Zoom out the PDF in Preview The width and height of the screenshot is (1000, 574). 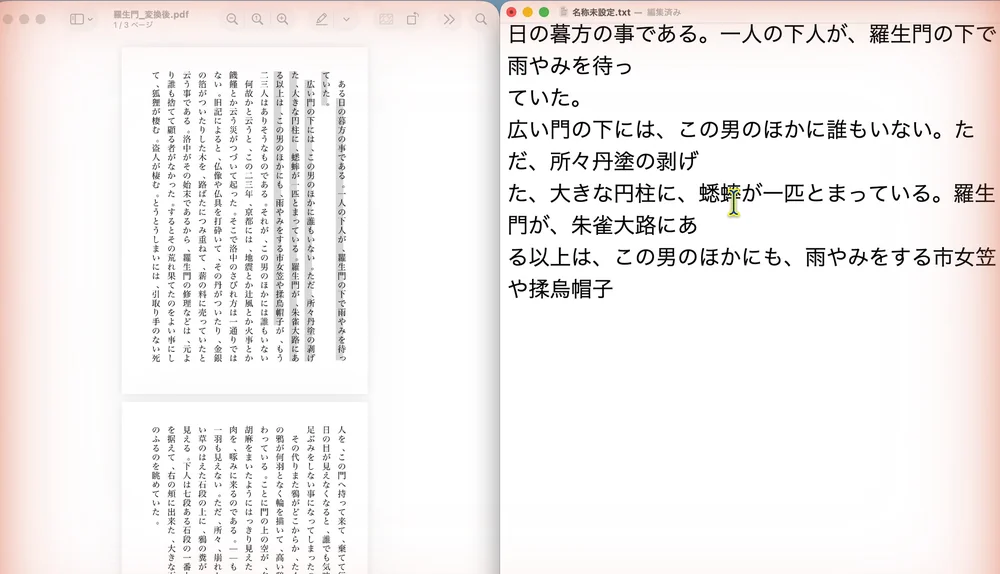(x=232, y=19)
